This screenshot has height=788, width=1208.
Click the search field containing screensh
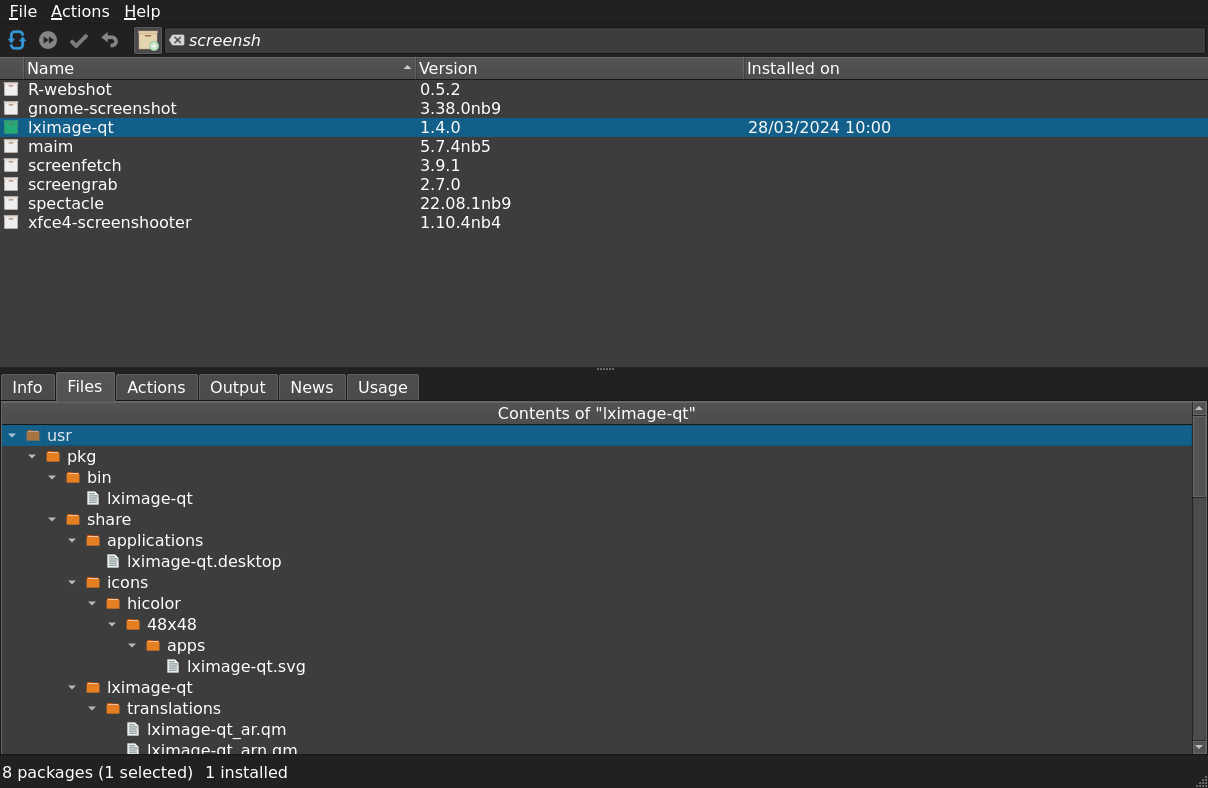[685, 40]
